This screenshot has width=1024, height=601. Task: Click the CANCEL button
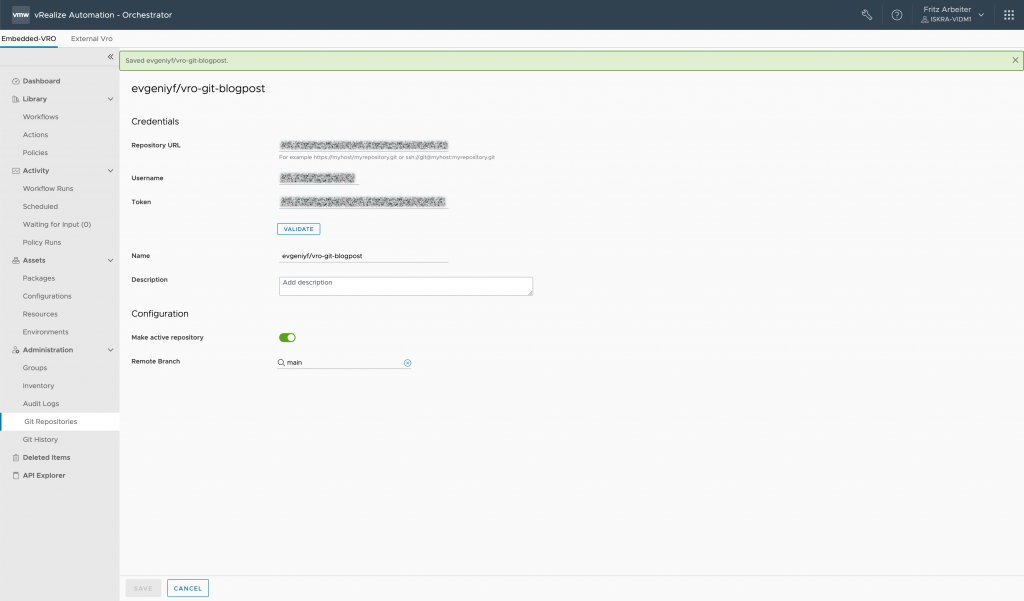pyautogui.click(x=187, y=588)
